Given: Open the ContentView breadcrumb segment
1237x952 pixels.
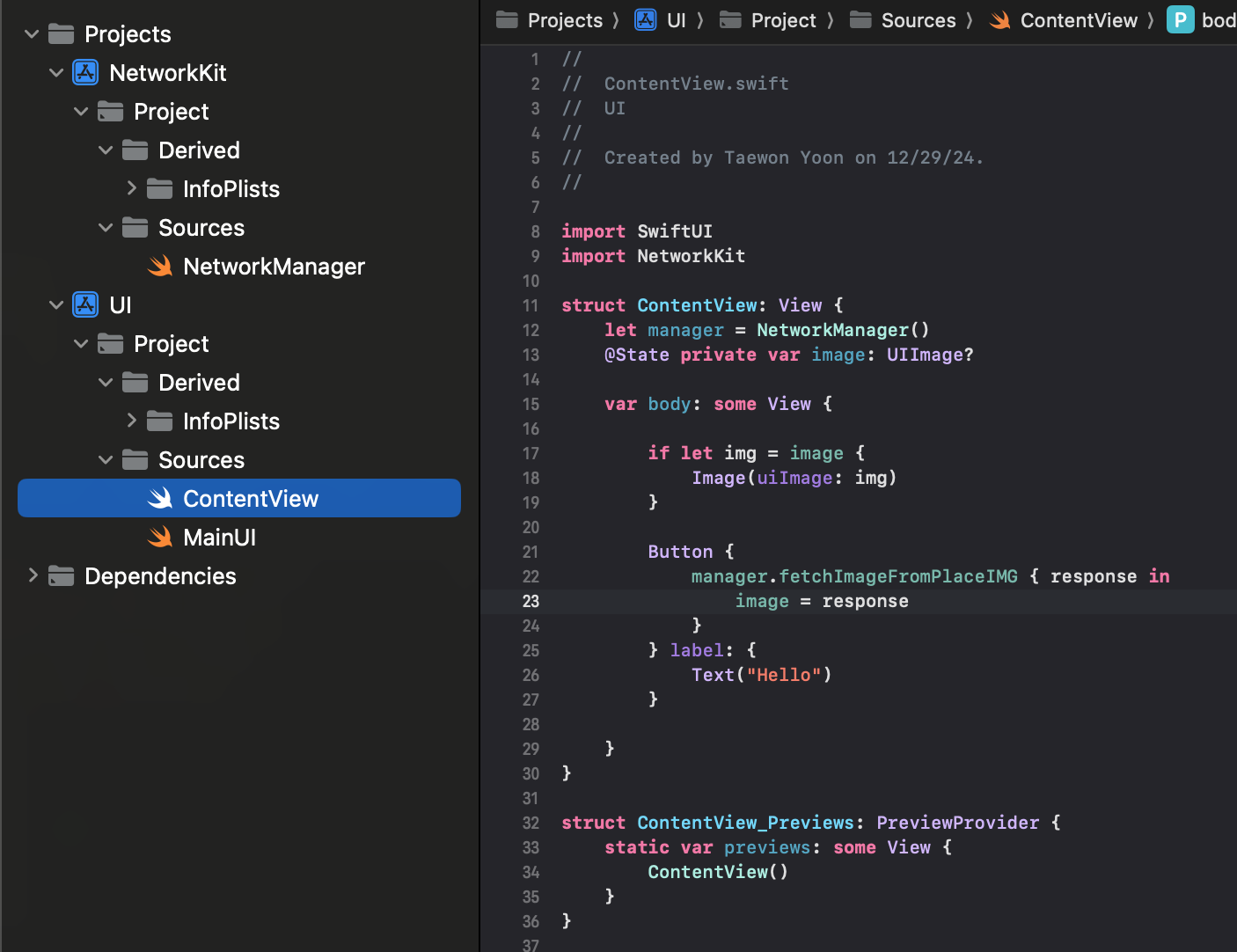Looking at the screenshot, I should [1079, 20].
